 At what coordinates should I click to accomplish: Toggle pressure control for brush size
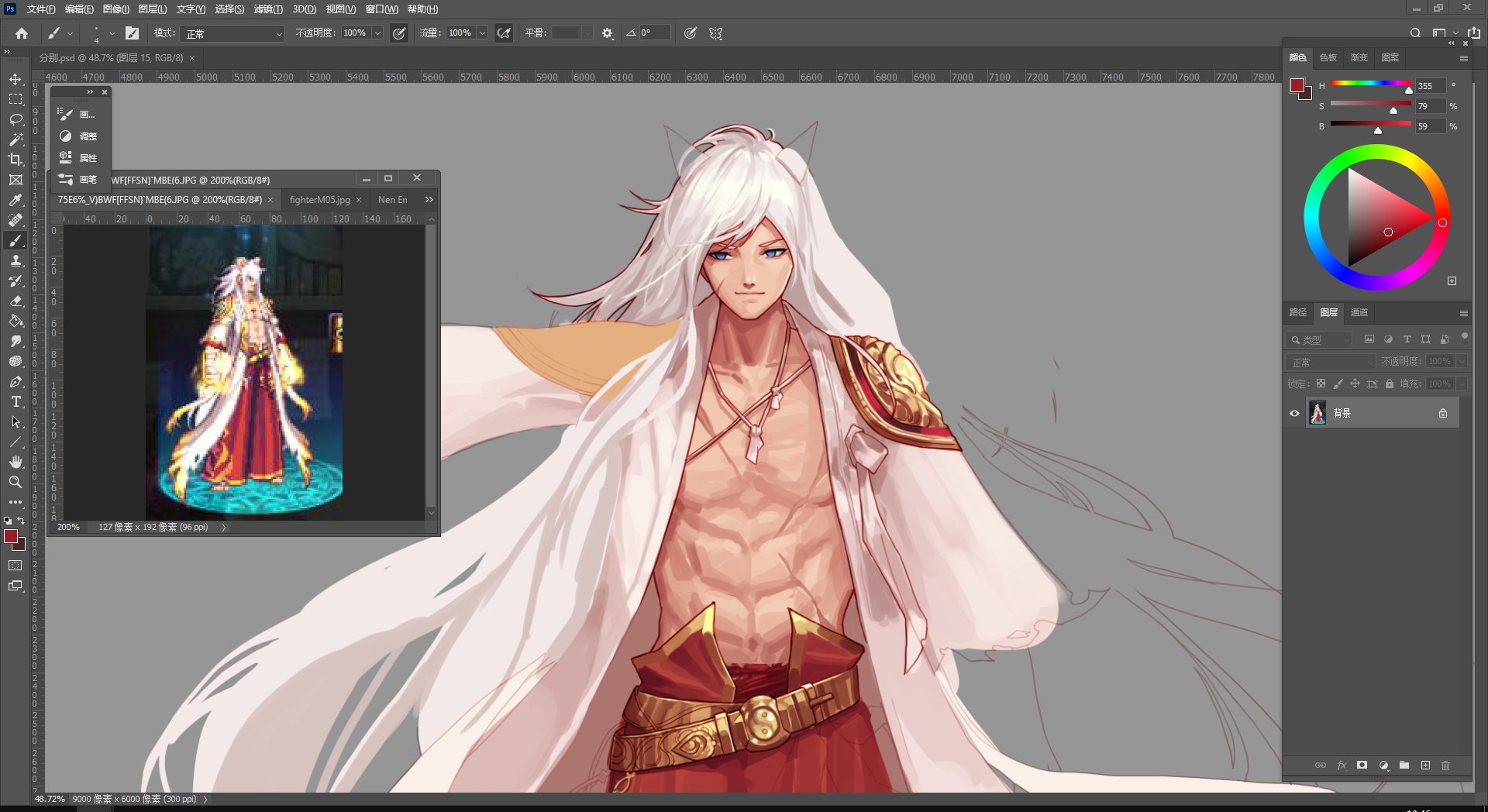point(691,33)
